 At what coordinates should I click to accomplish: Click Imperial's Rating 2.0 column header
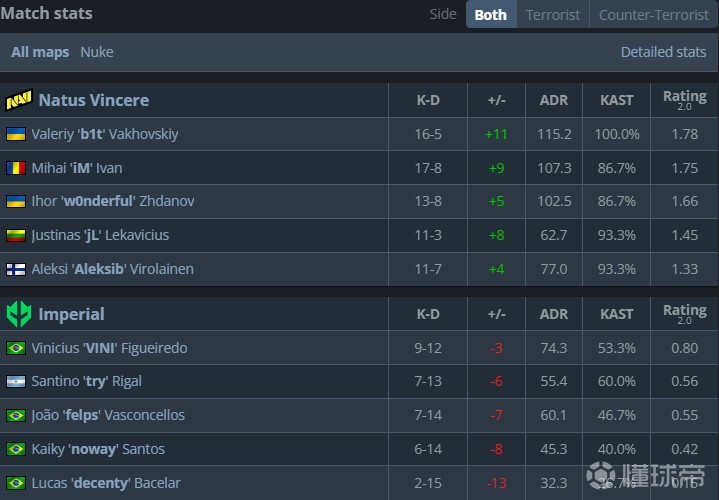(x=684, y=314)
